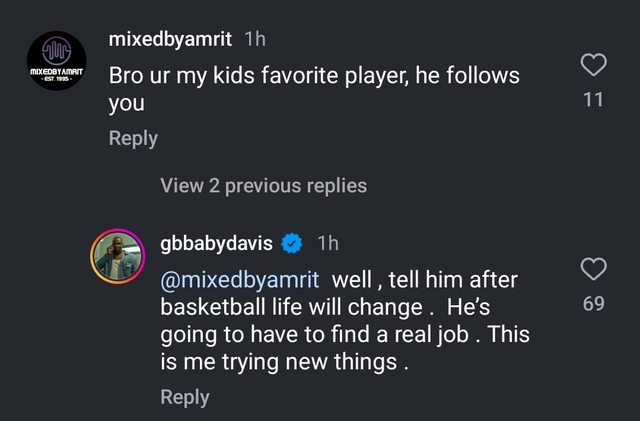Click the word 'you' ending the first comment
The width and height of the screenshot is (640, 421).
[126, 103]
